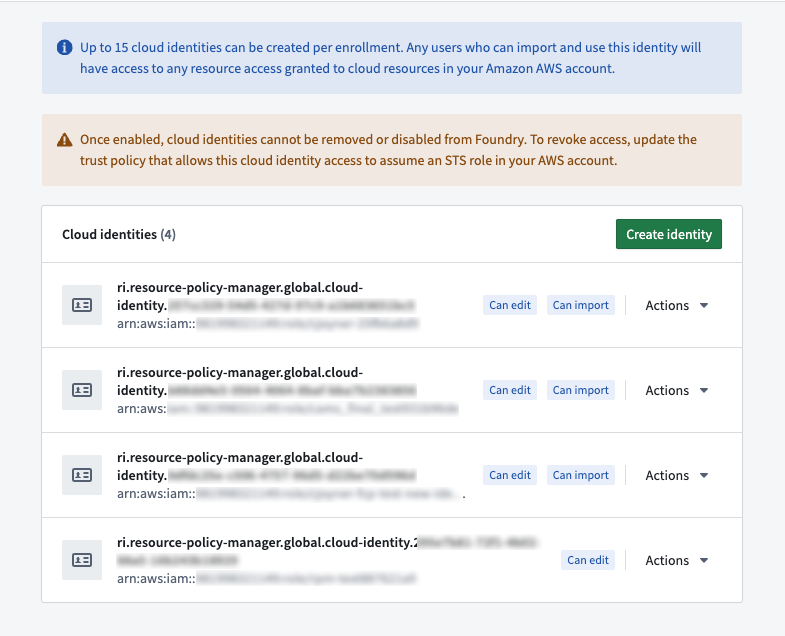Click the arn:aws ARN under second identity
This screenshot has width=785, height=636.
point(287,409)
